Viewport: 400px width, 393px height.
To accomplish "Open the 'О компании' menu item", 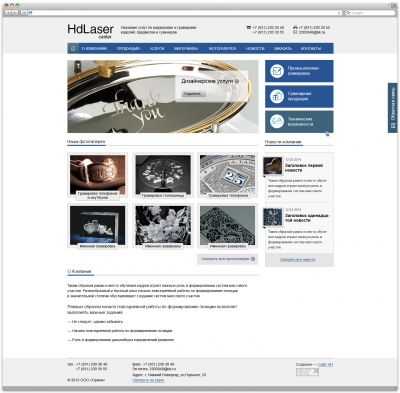I will [94, 48].
